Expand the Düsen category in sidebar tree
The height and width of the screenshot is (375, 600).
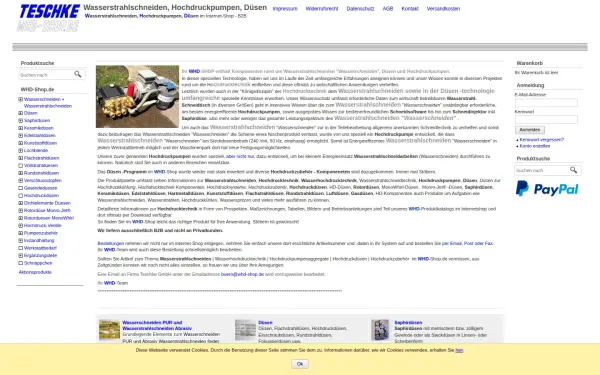pyautogui.click(x=21, y=113)
